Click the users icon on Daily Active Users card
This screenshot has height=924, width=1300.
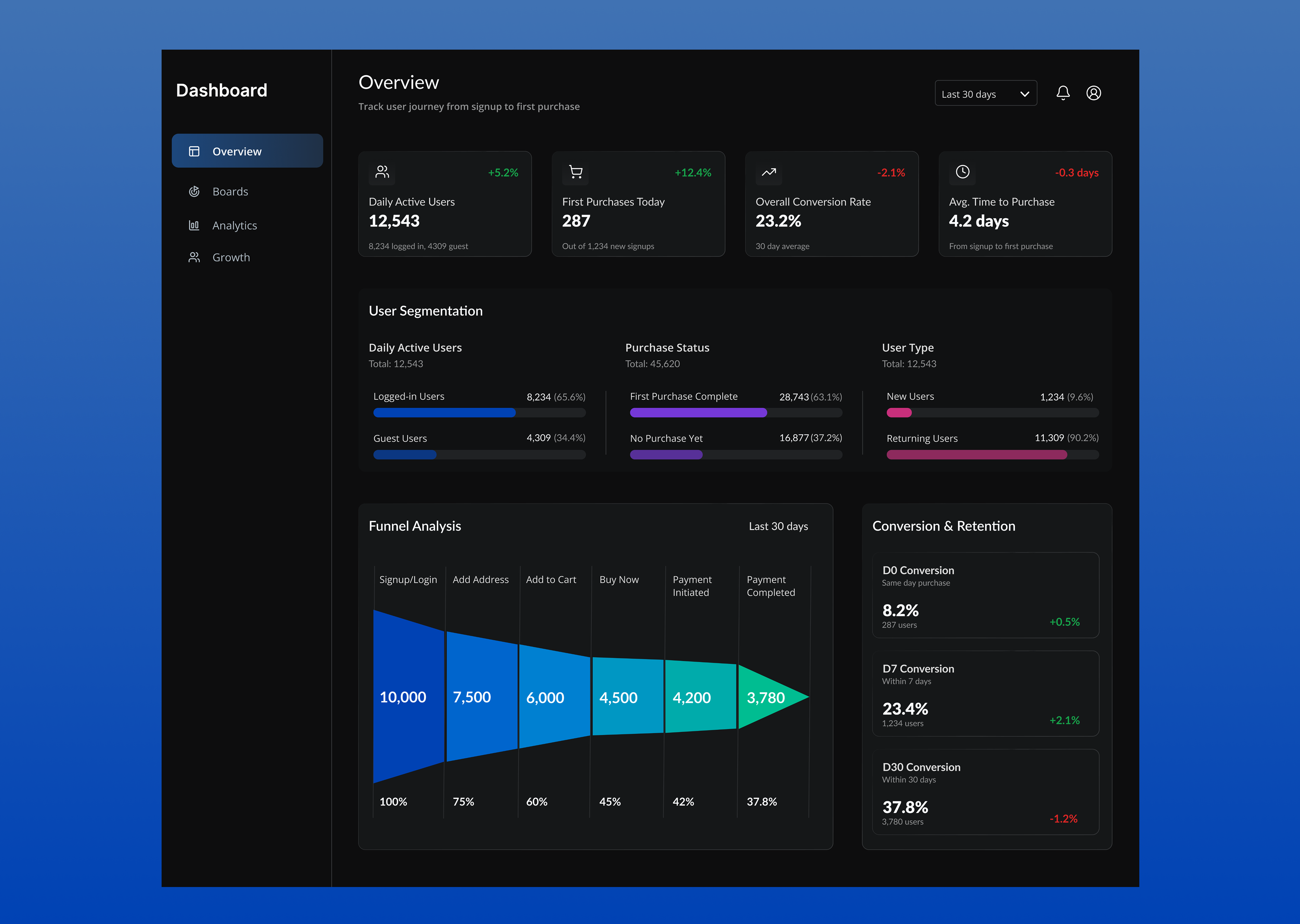(382, 172)
